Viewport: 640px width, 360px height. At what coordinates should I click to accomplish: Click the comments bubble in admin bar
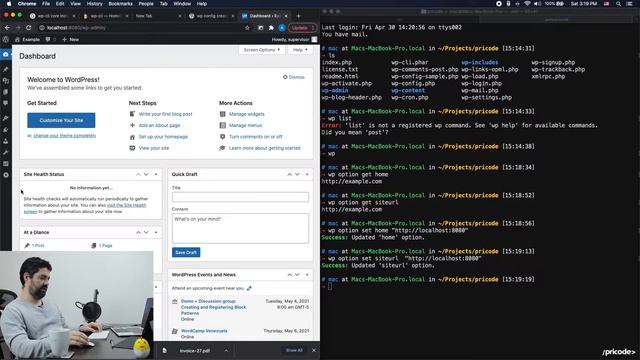[x=48, y=40]
